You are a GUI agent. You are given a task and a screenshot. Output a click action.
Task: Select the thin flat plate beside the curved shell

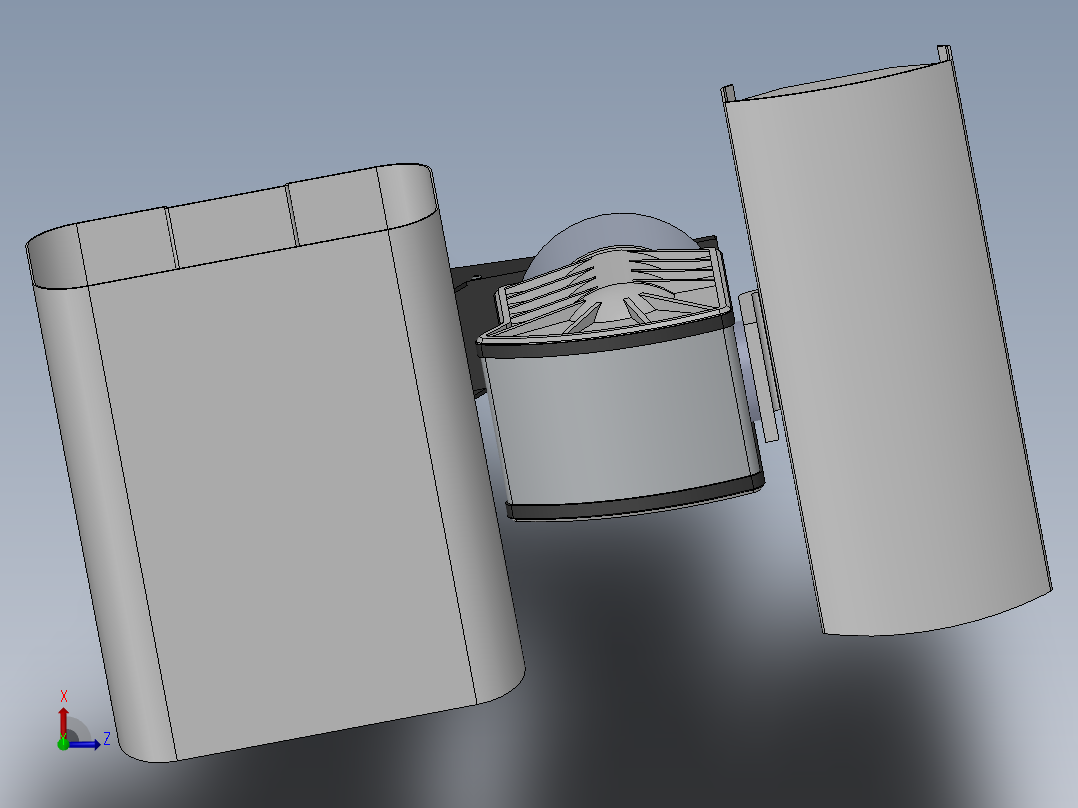[759, 368]
